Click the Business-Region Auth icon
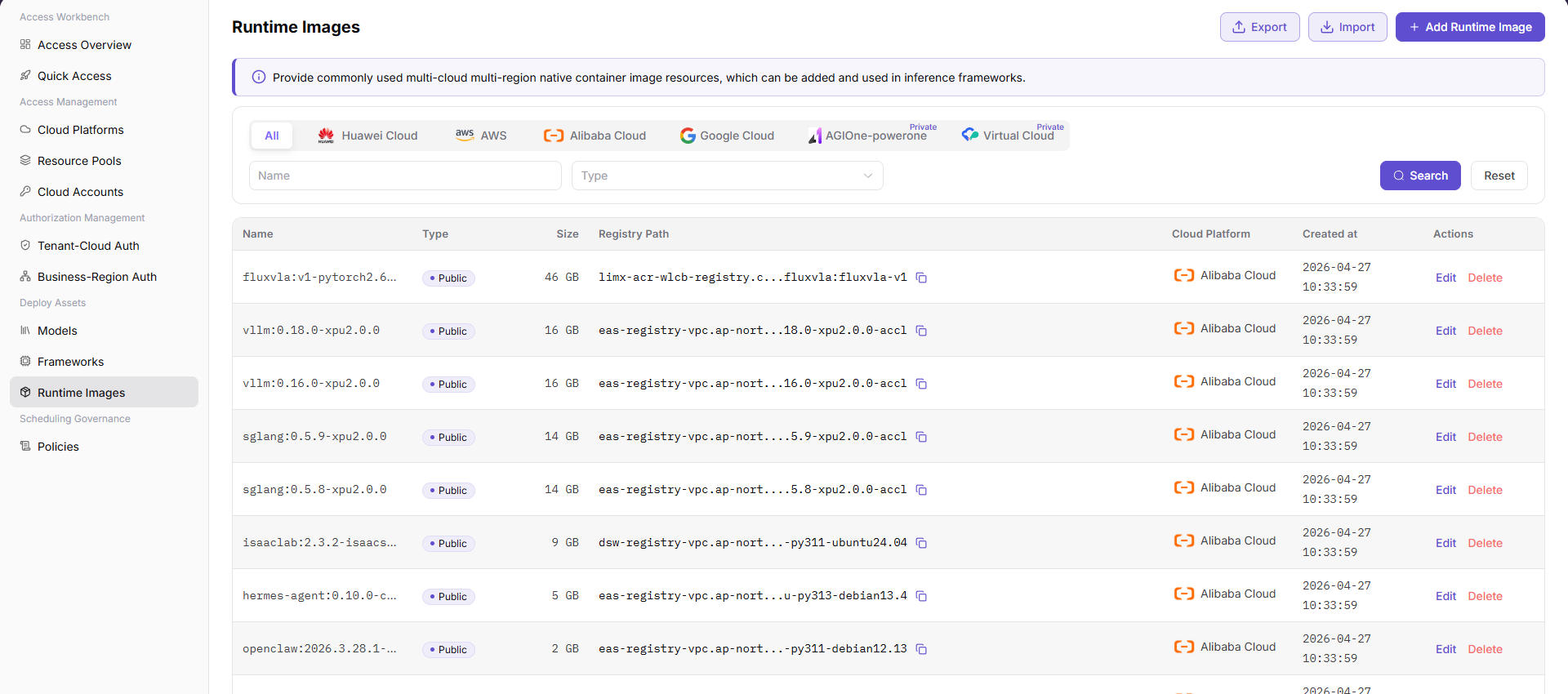Image resolution: width=1568 pixels, height=694 pixels. click(25, 276)
